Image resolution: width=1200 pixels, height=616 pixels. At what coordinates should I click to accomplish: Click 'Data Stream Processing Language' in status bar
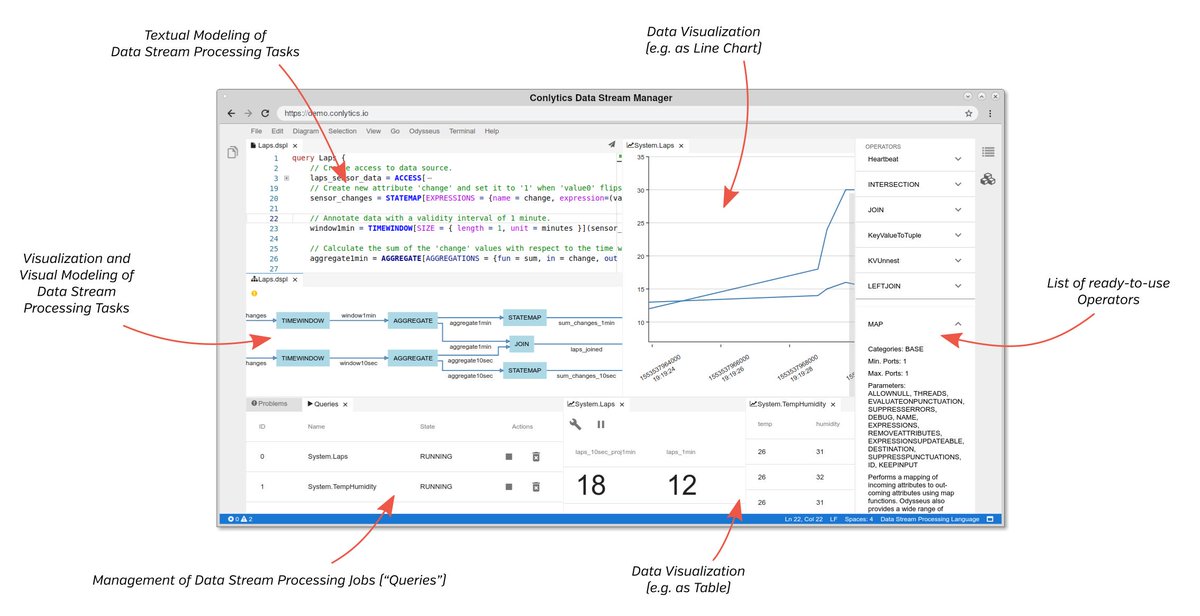pos(929,519)
